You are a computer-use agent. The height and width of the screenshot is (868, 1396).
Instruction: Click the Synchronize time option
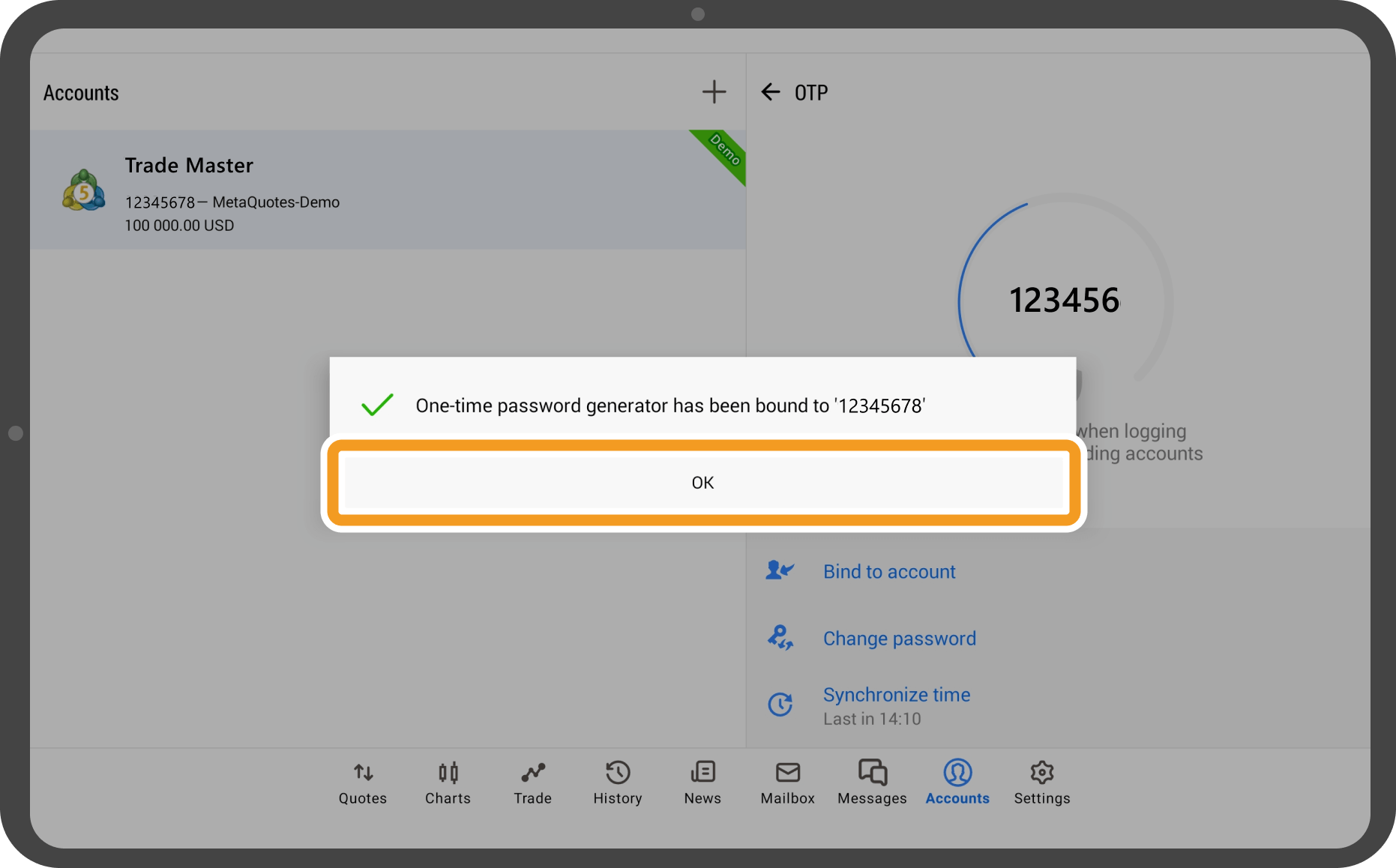click(x=896, y=696)
